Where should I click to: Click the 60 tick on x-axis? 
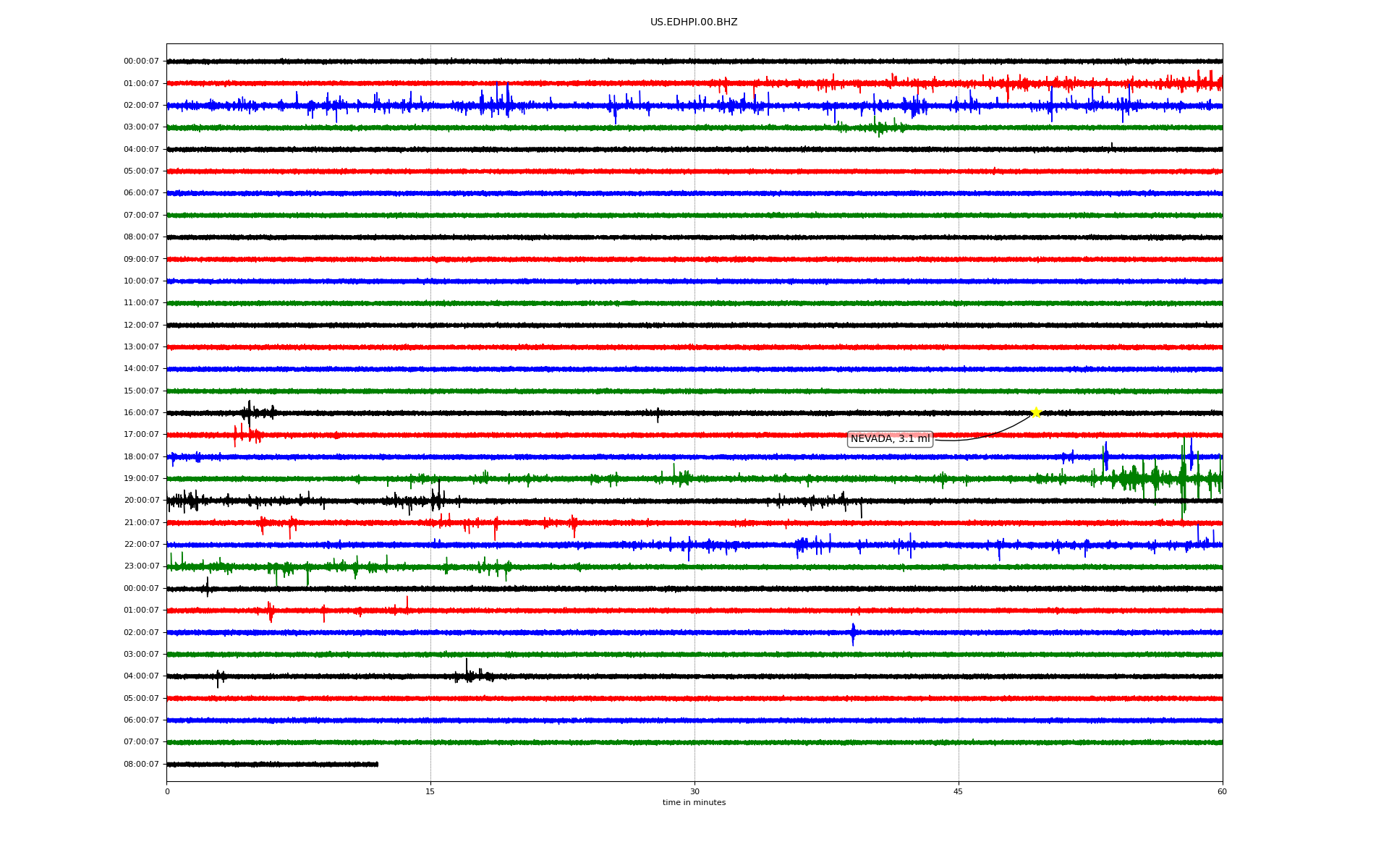pos(1222,792)
